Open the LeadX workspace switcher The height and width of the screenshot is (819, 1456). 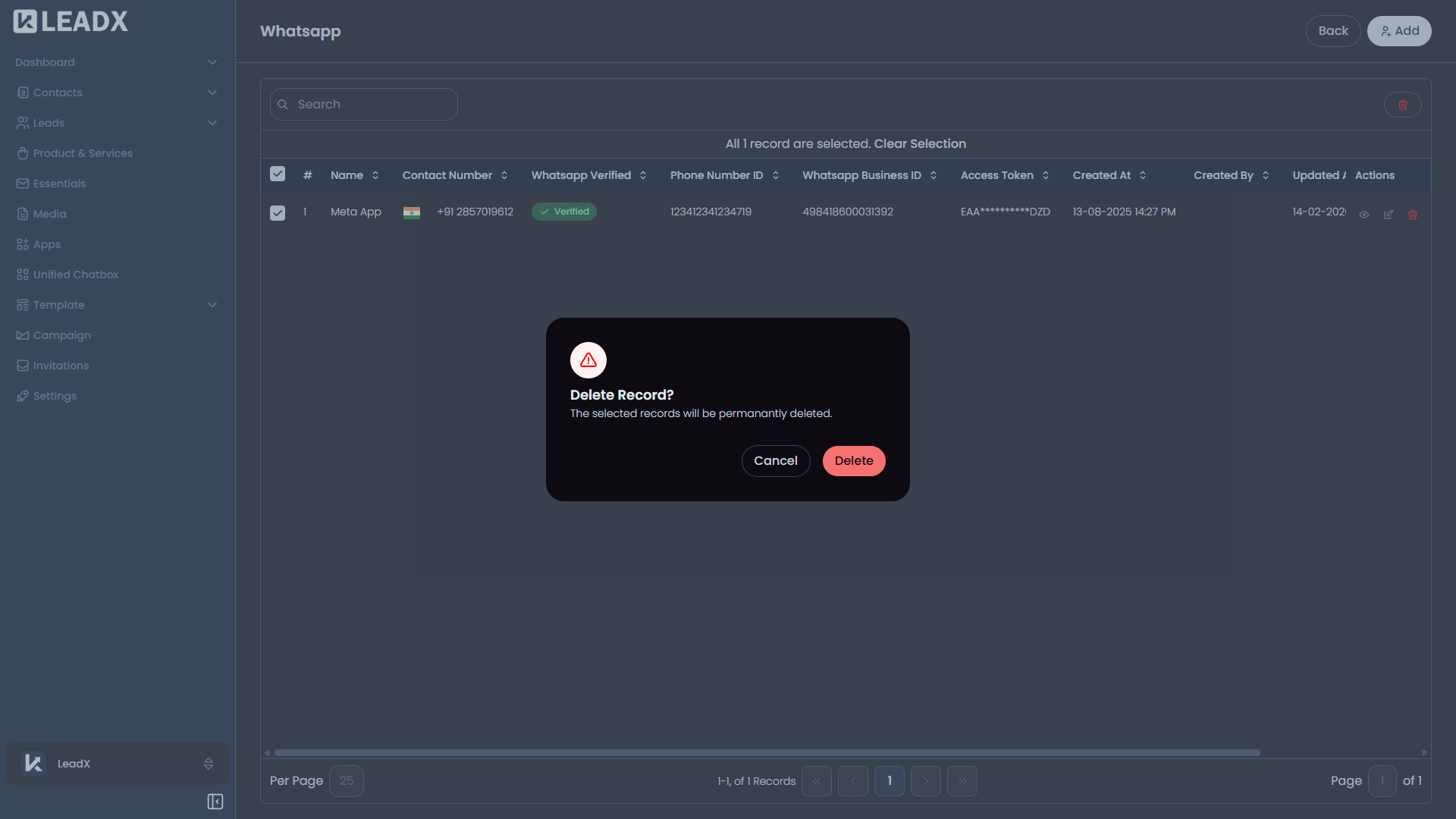(x=118, y=764)
